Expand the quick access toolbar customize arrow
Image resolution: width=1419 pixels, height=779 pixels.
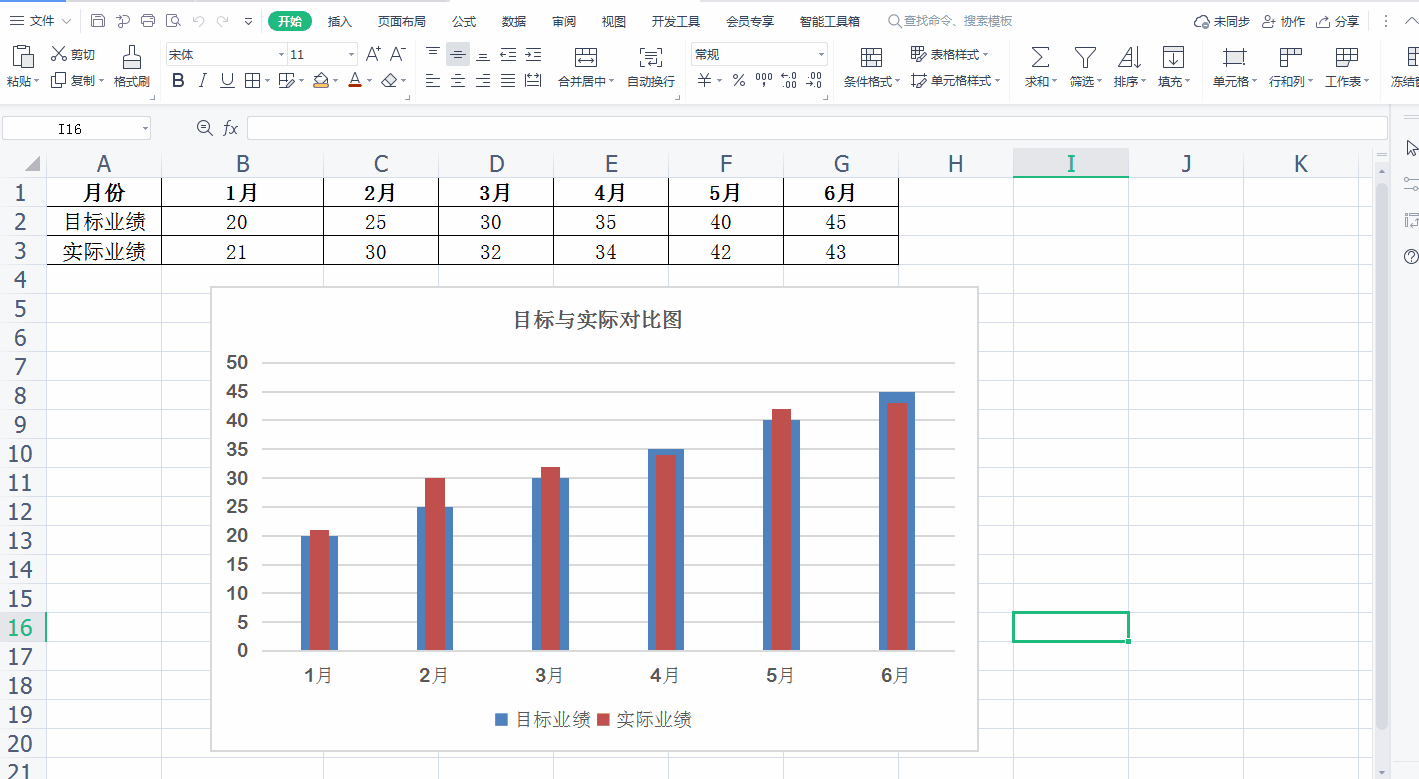tap(248, 21)
